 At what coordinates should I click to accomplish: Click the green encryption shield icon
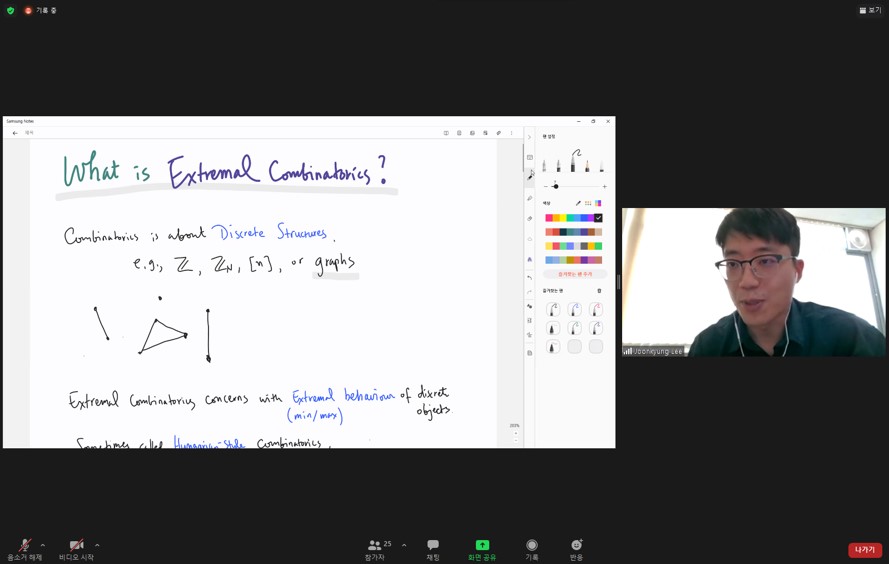11,10
